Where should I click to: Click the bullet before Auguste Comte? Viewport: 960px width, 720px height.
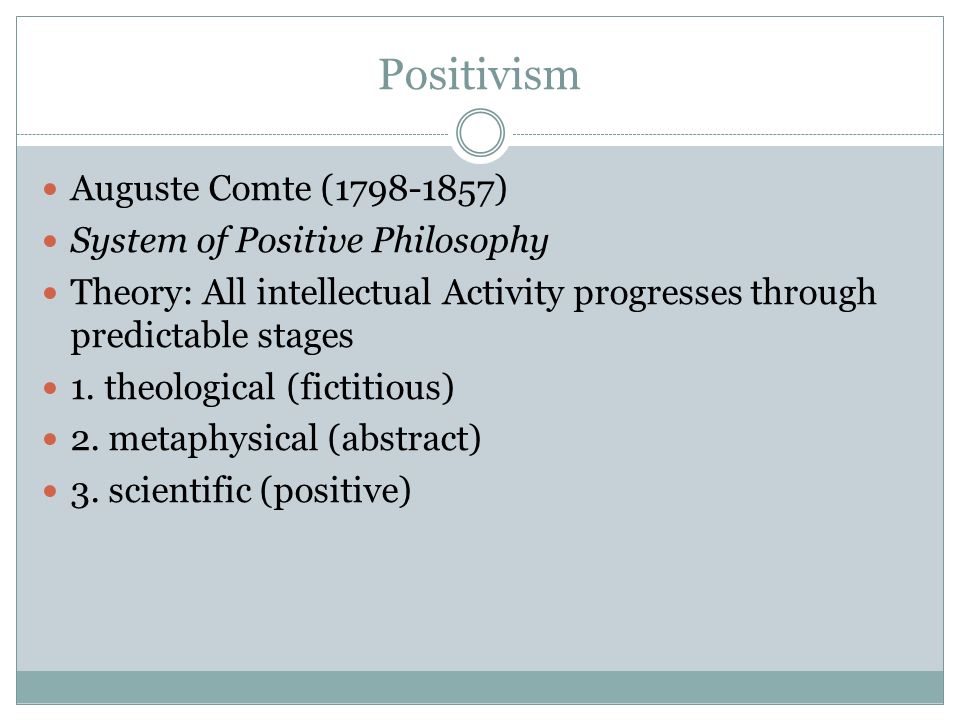click(50, 189)
